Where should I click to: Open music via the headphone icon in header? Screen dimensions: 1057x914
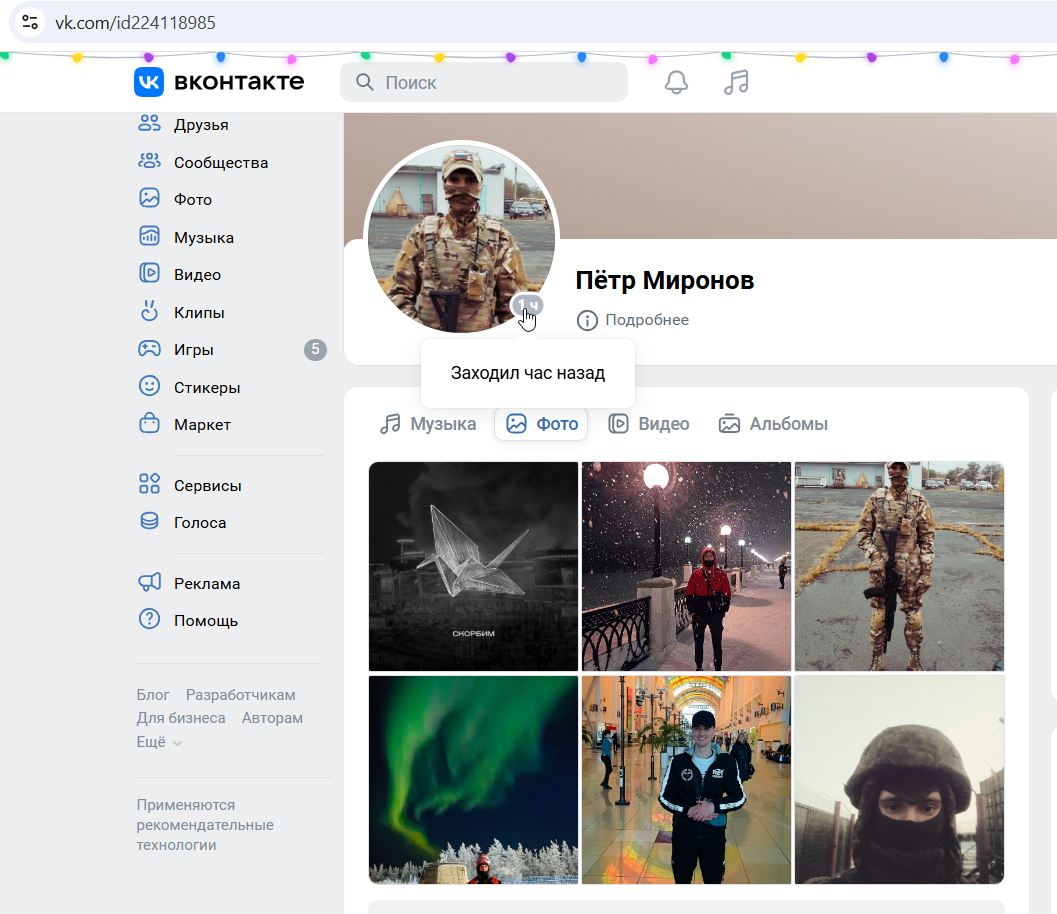(x=735, y=82)
